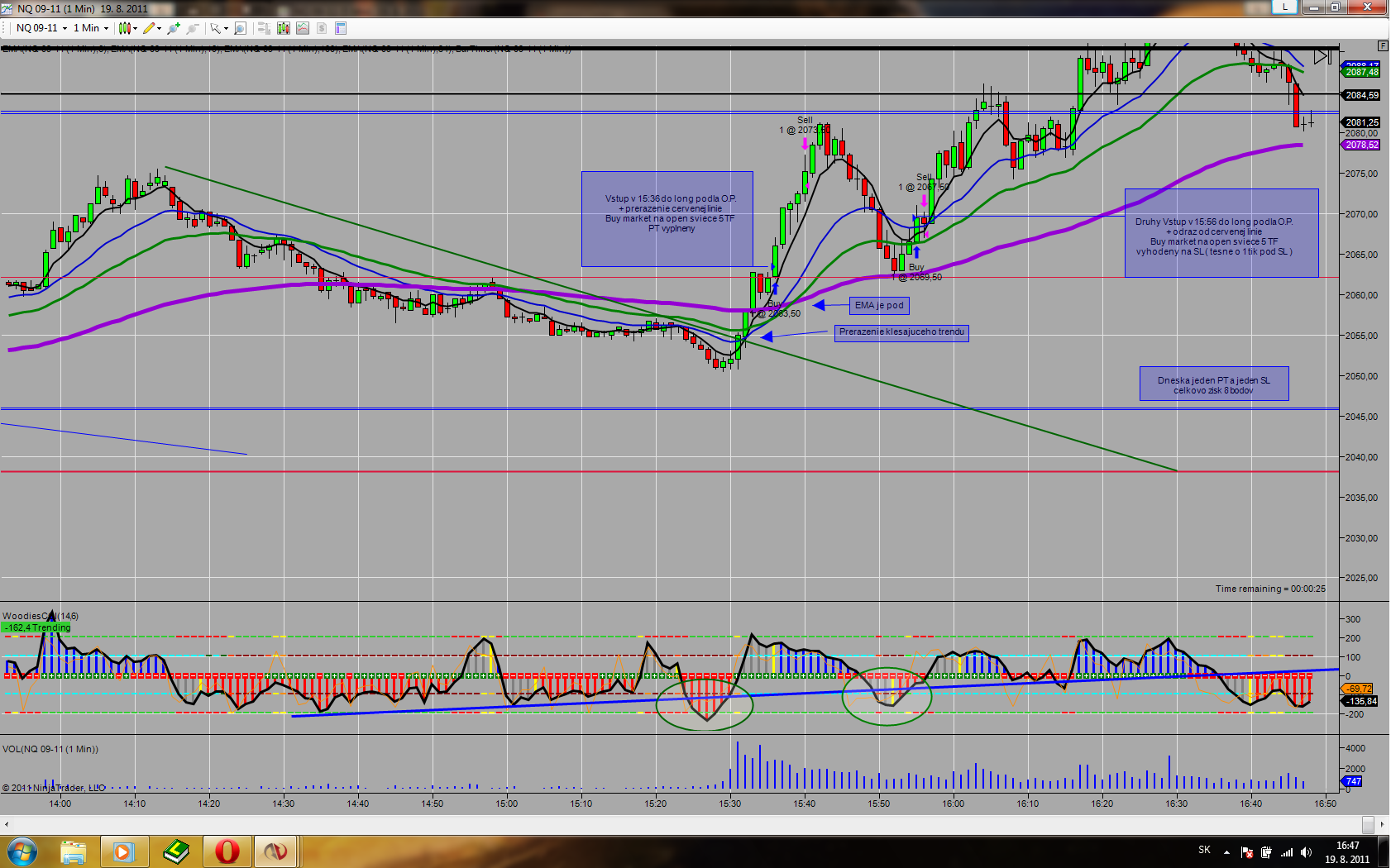Viewport: 1391px width, 868px height.
Task: Open the chart Properties panel icon
Action: (x=340, y=28)
